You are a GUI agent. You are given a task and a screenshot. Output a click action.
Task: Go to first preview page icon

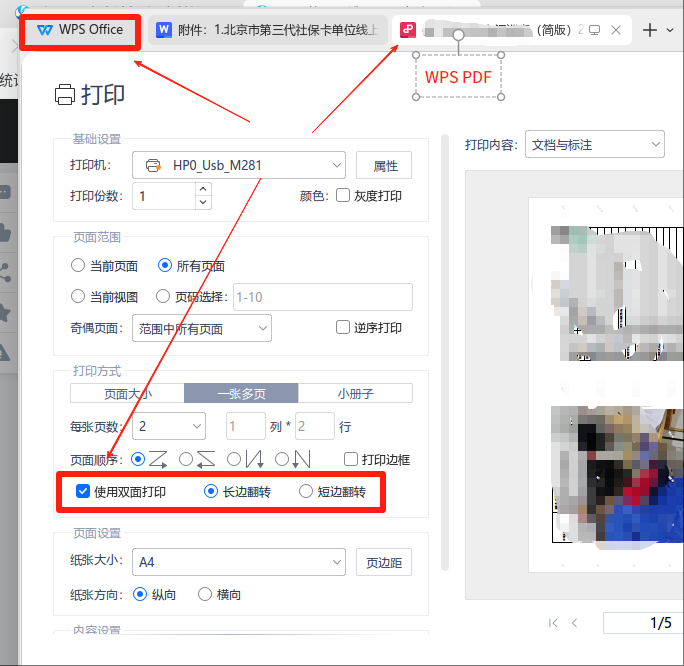pyautogui.click(x=553, y=623)
